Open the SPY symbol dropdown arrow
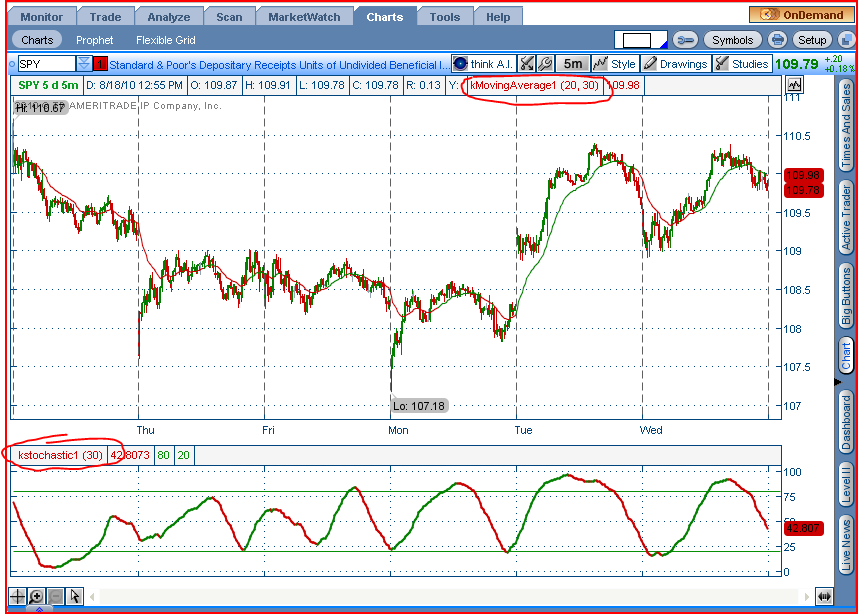This screenshot has width=858, height=614. click(x=84, y=64)
